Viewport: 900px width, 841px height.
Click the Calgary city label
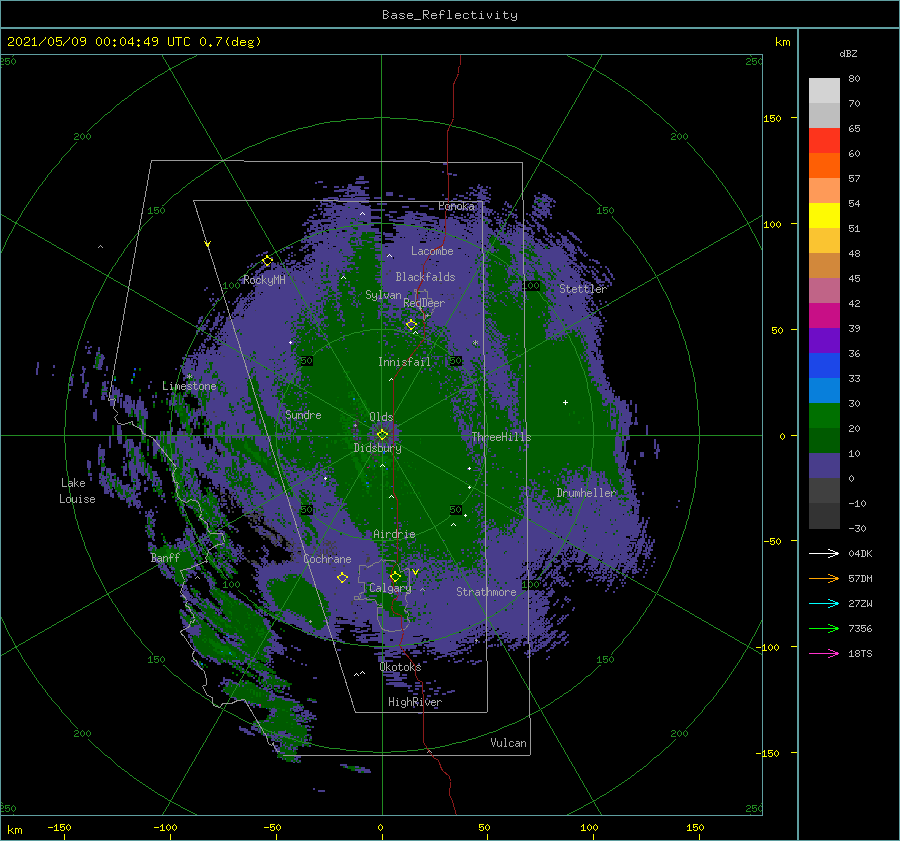[x=390, y=588]
